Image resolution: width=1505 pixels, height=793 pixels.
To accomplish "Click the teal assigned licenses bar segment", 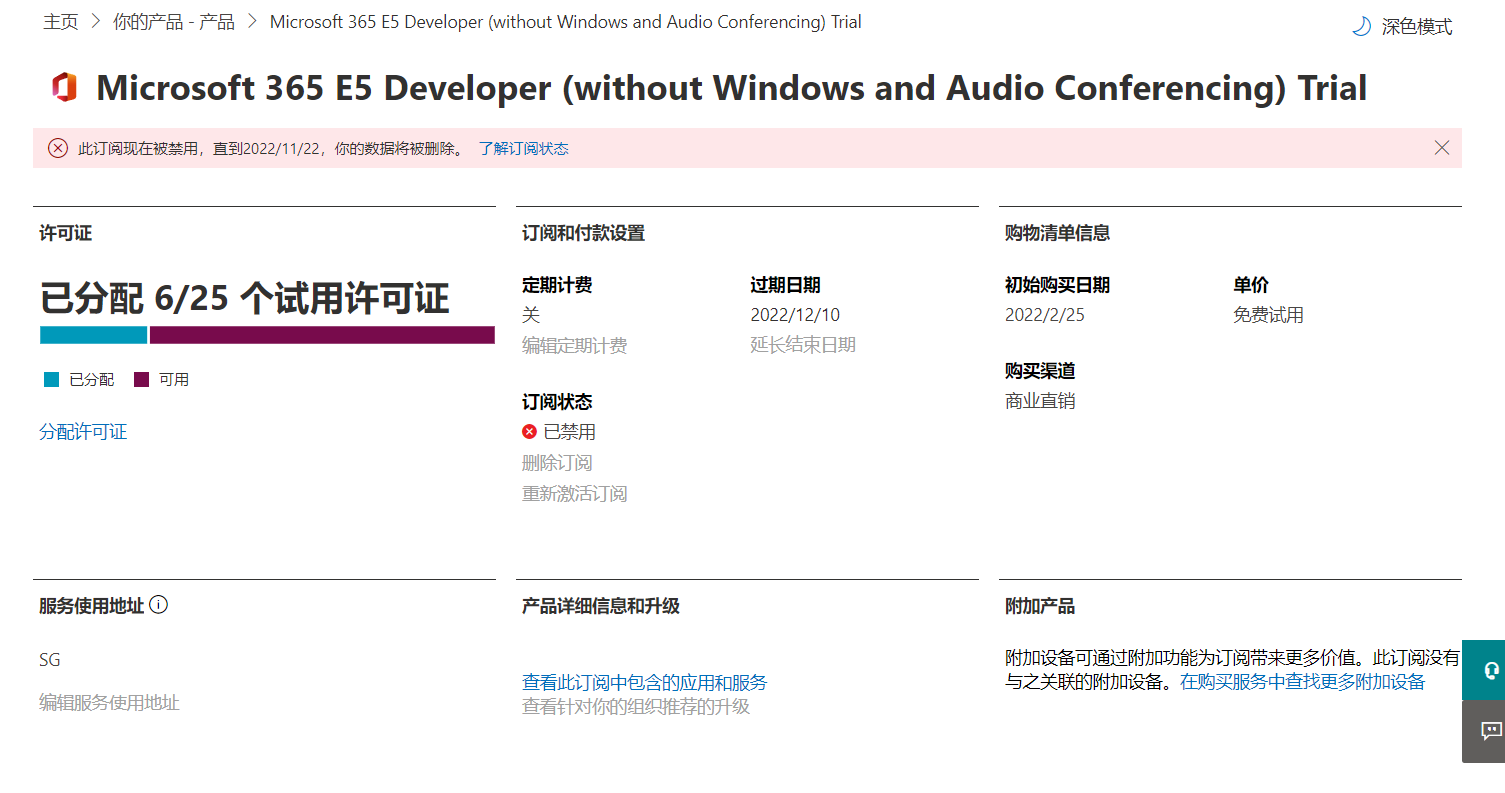I will [93, 335].
